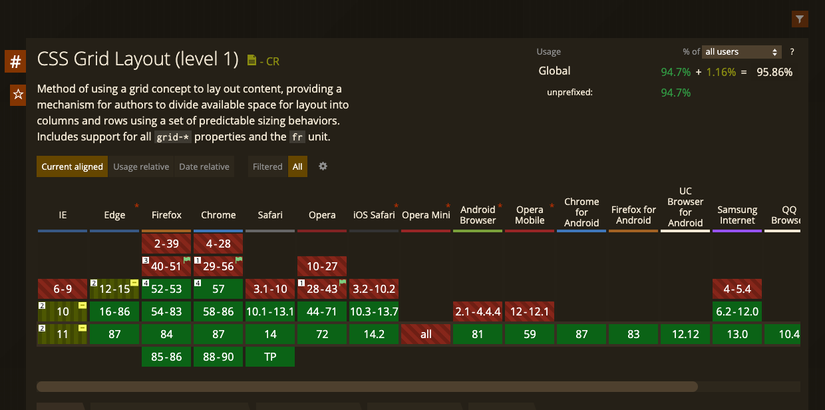
Task: Click the Chrome 58-86 support cell
Action: pyautogui.click(x=218, y=312)
